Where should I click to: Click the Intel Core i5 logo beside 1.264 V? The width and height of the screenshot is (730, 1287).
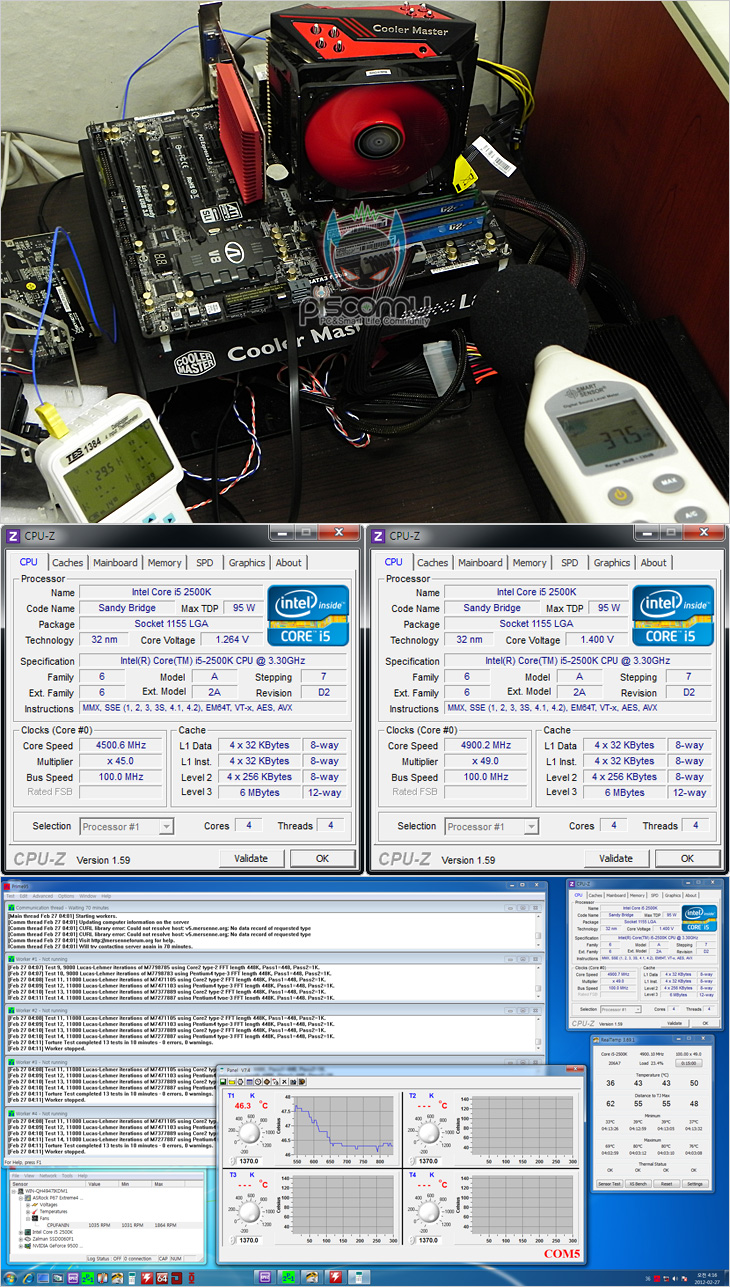[x=307, y=616]
